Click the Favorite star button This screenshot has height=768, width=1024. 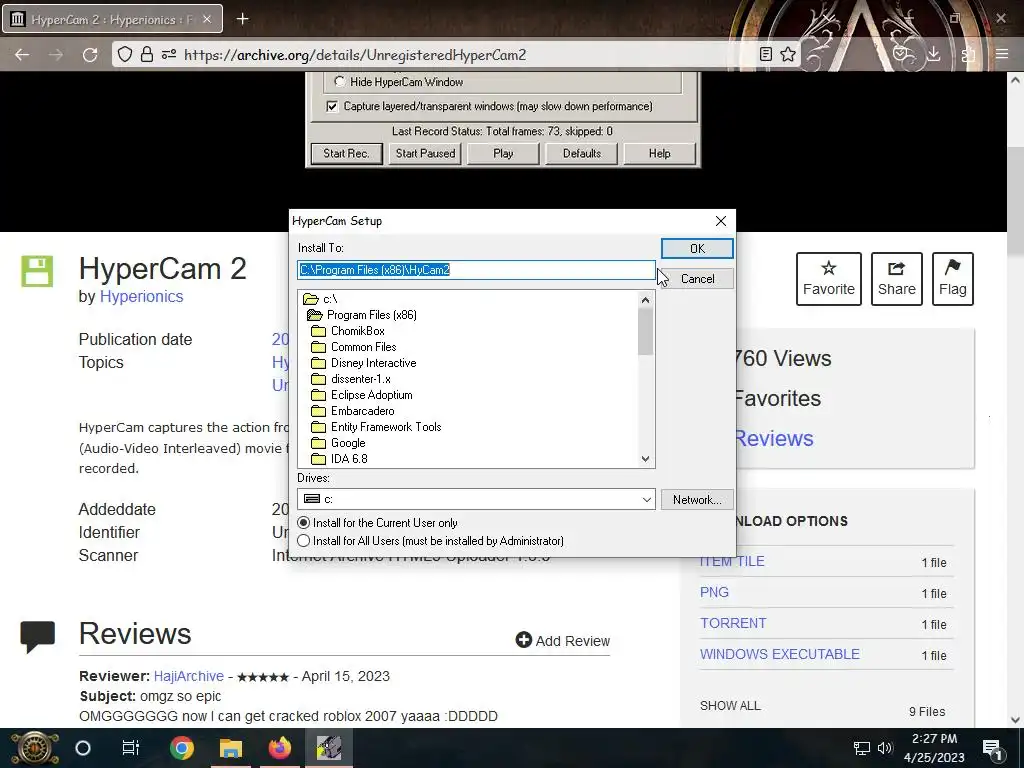829,279
